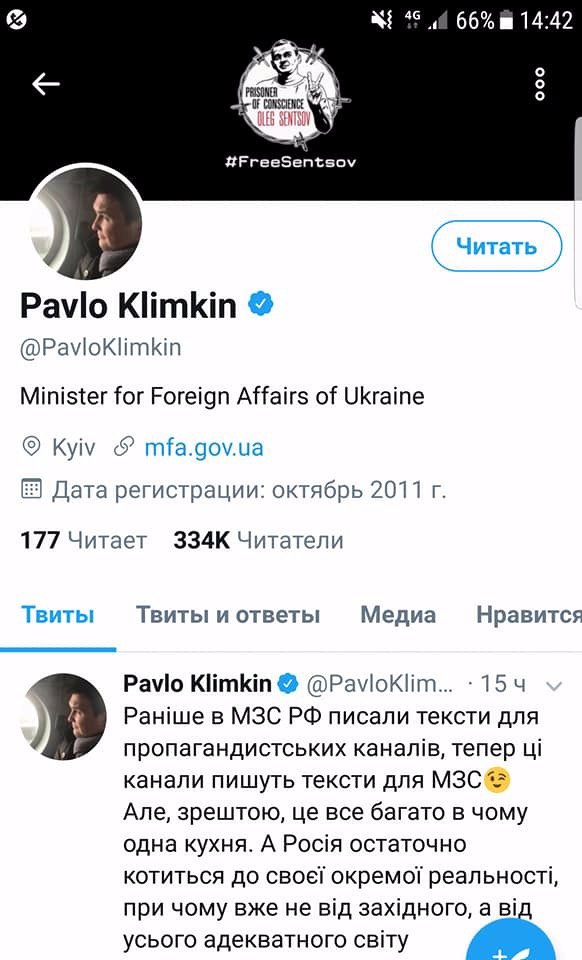Tap the calendar icon by registration date

pos(31,489)
